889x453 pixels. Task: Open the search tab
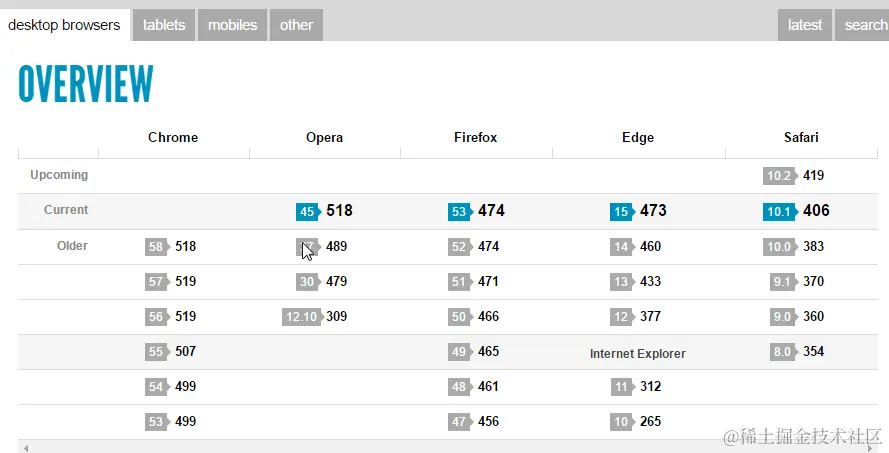tap(862, 25)
